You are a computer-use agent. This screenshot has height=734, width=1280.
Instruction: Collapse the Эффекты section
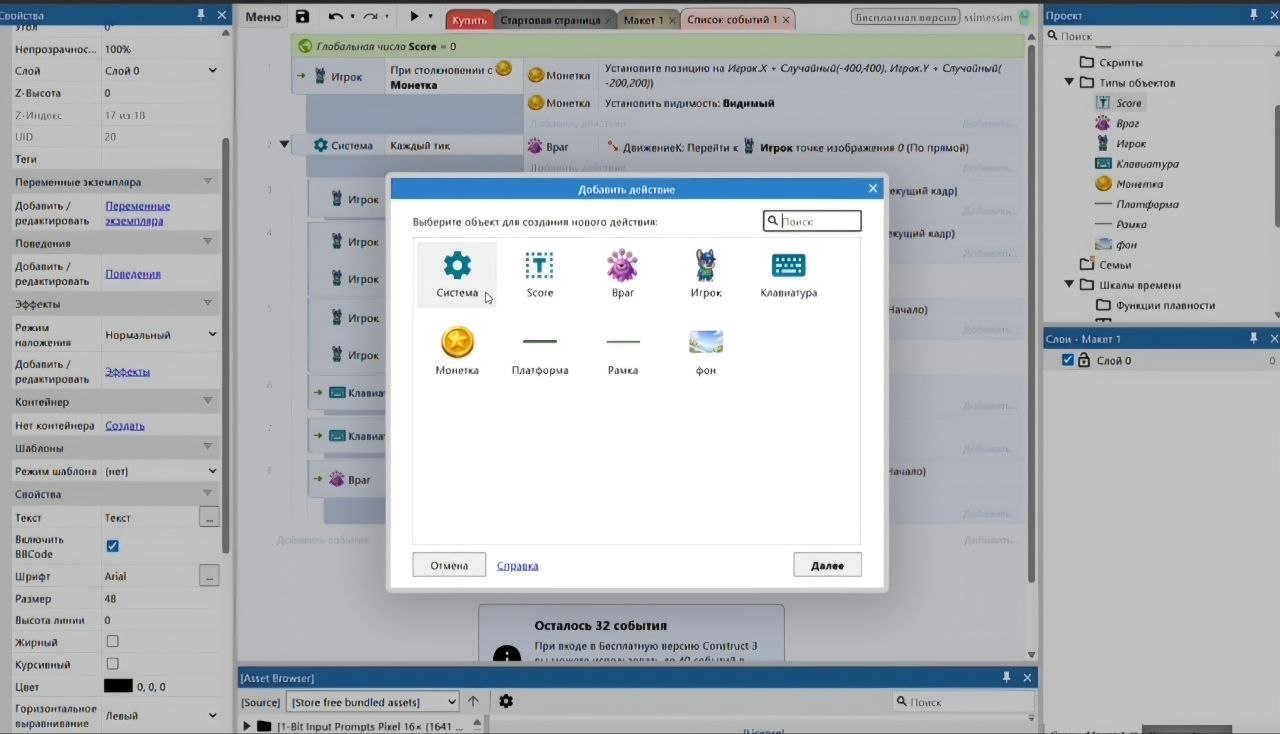click(x=208, y=303)
